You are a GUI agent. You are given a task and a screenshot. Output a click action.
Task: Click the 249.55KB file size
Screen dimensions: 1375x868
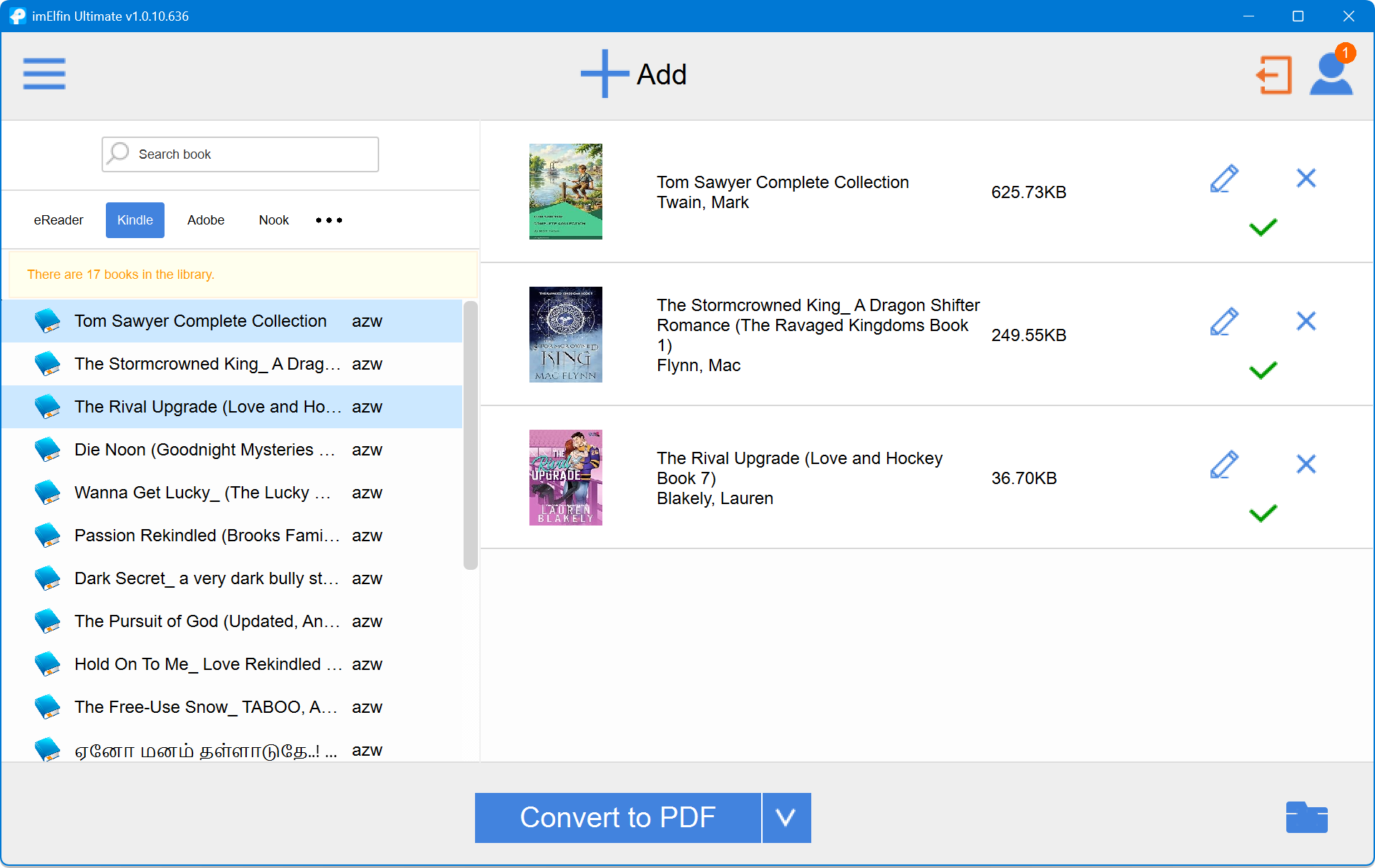[1028, 335]
